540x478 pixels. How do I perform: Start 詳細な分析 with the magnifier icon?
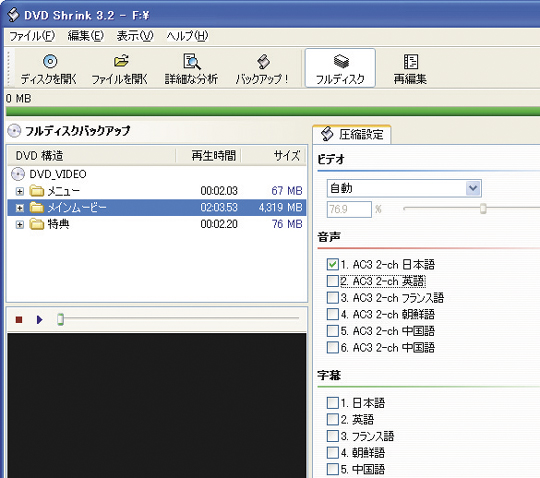[x=191, y=62]
